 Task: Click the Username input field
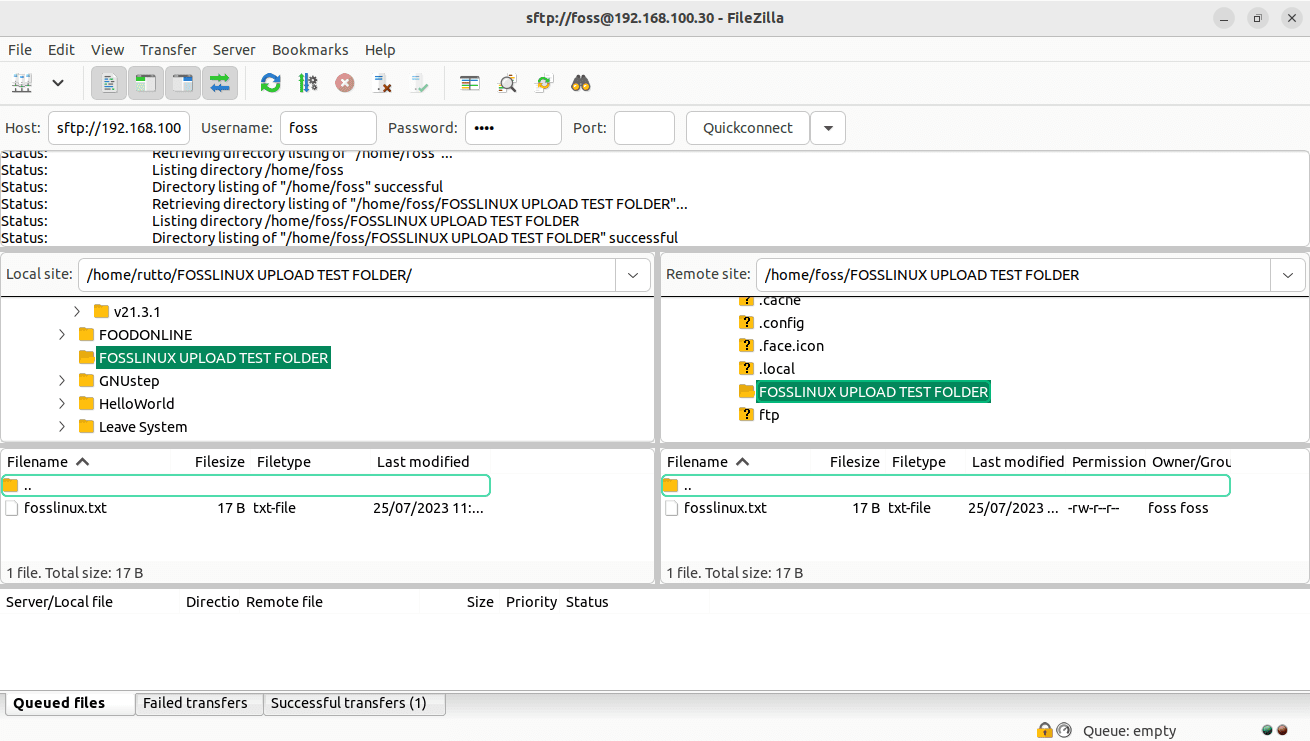coord(328,128)
